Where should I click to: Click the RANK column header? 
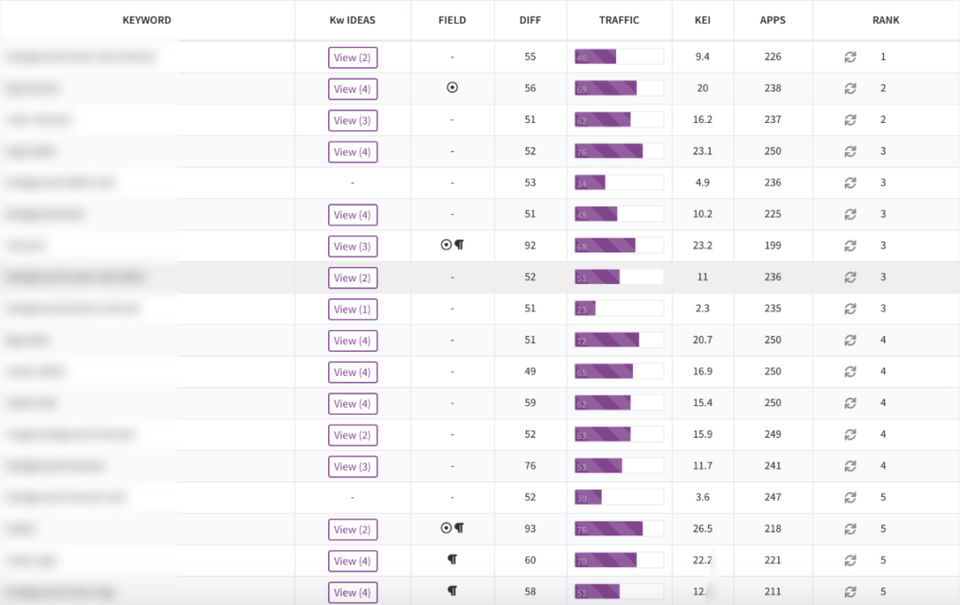tap(885, 20)
